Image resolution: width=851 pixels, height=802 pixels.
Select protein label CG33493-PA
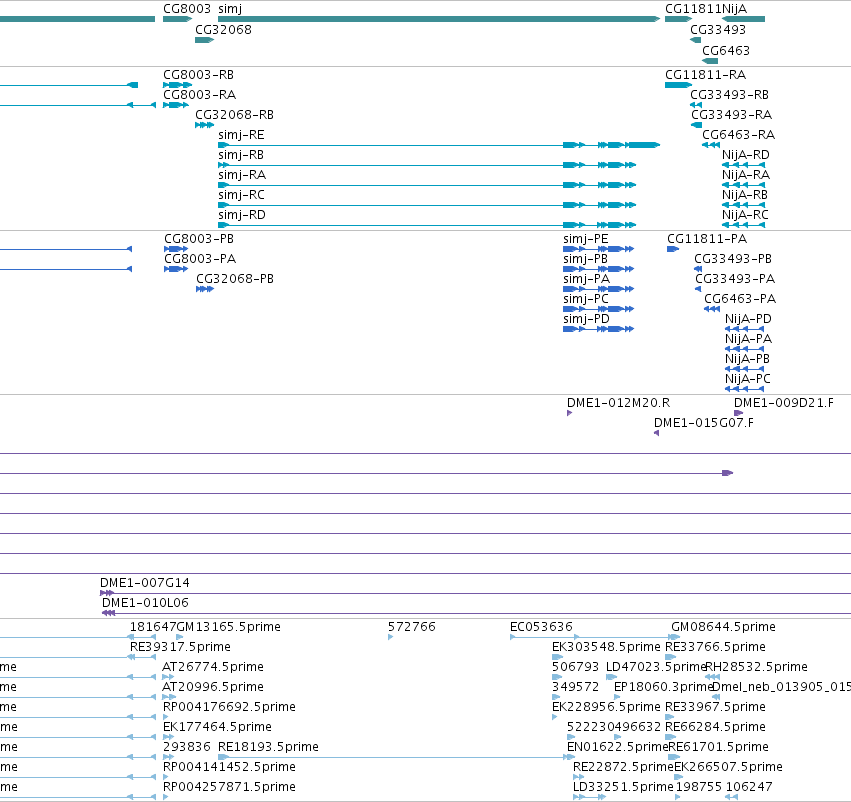(x=735, y=279)
